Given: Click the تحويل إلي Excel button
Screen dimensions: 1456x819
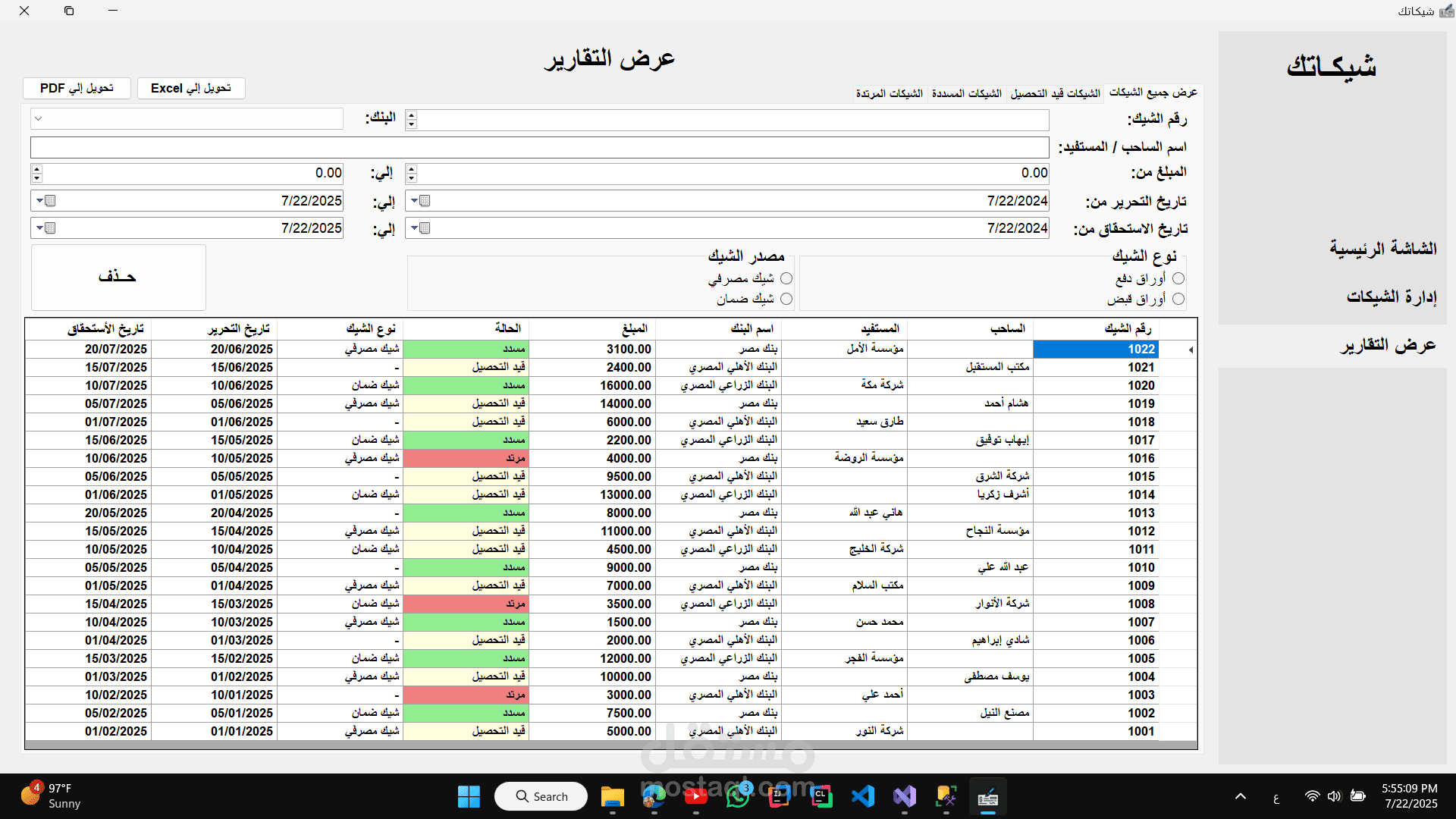Looking at the screenshot, I should pyautogui.click(x=191, y=89).
